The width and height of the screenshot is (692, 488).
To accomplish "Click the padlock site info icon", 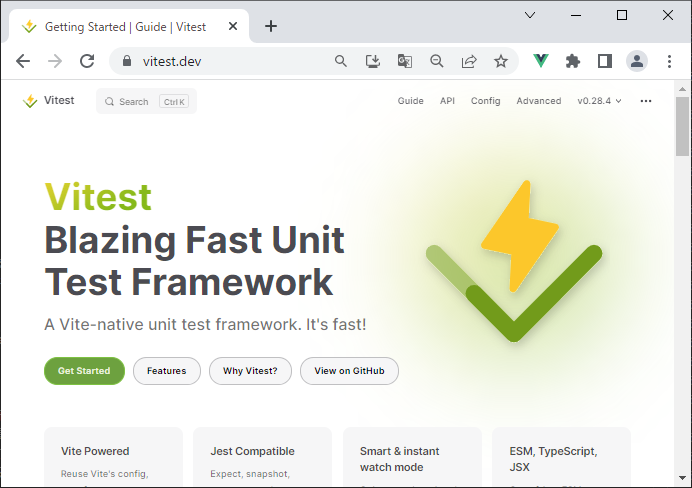I will pyautogui.click(x=127, y=61).
